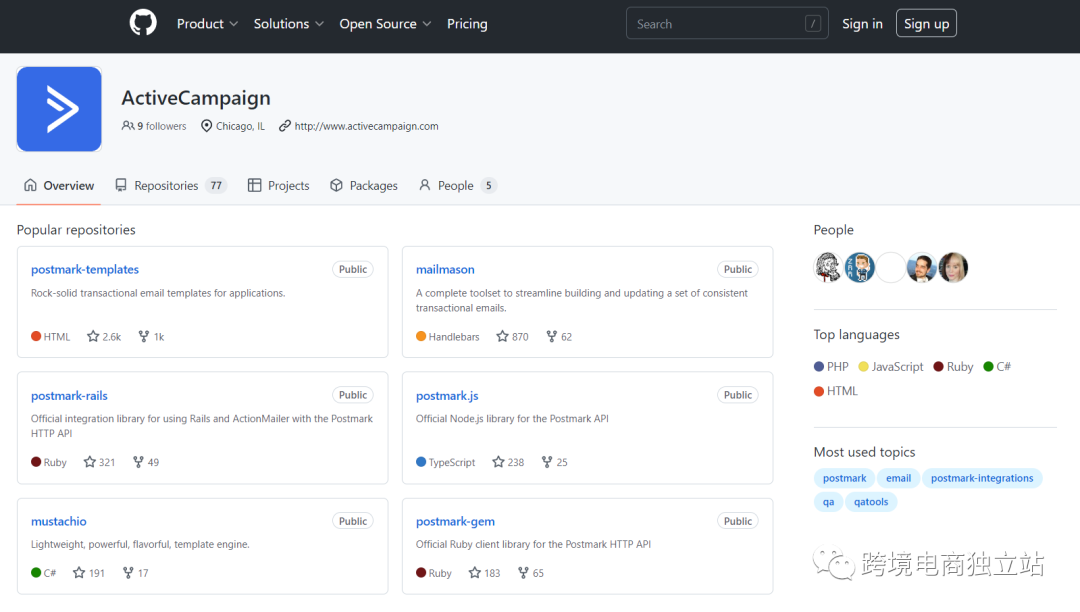
Task: Go to the Pricing page
Action: (x=467, y=23)
